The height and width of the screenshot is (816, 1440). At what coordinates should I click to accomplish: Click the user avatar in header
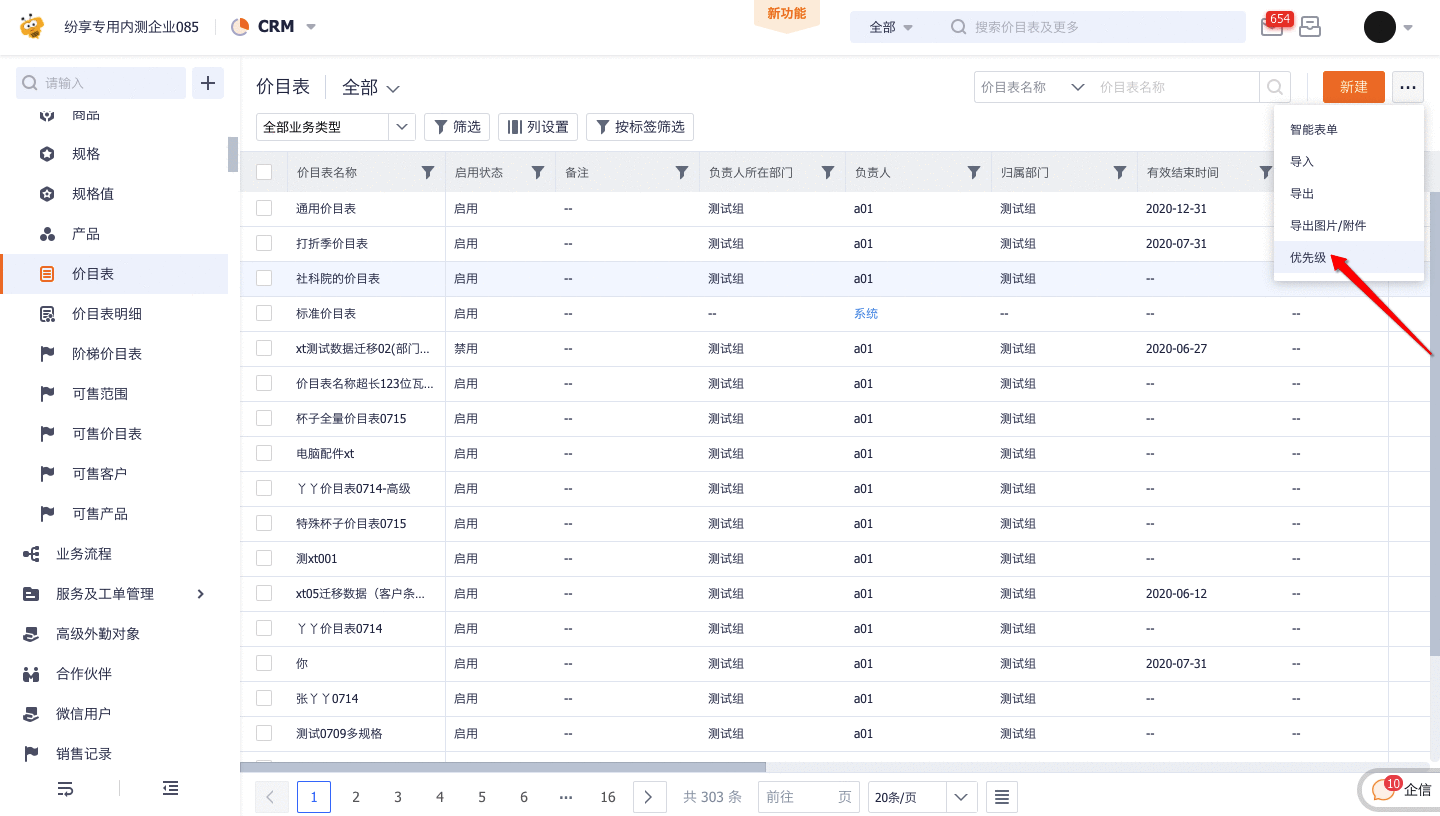[x=1380, y=27]
